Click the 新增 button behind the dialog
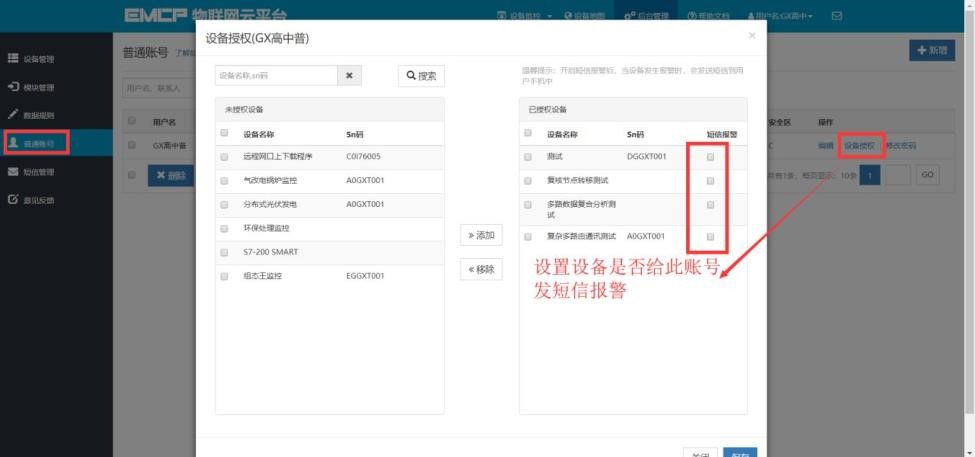The height and width of the screenshot is (457, 975). coord(931,50)
